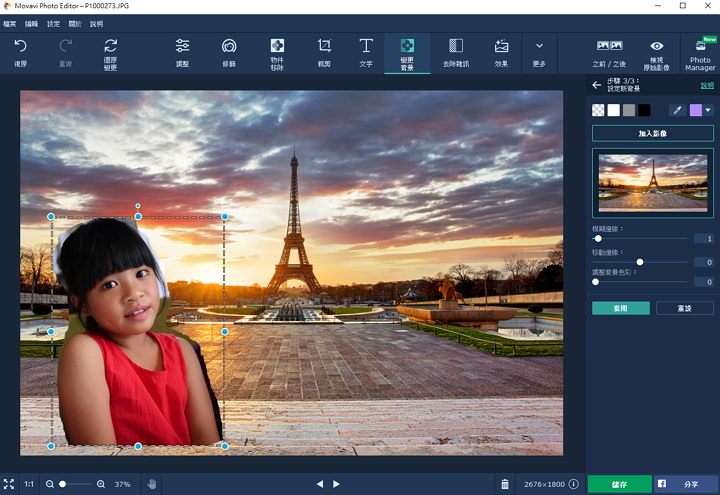Click the blur edges (模糊邊緣) slider

pos(640,238)
